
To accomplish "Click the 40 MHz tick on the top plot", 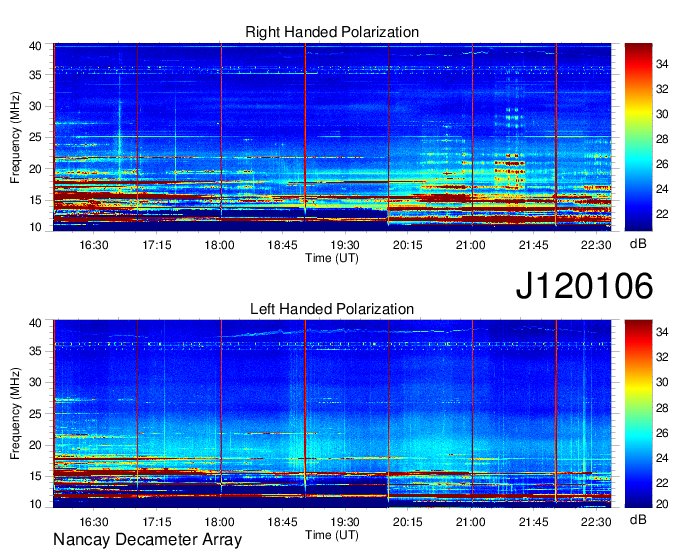I will tap(36, 46).
